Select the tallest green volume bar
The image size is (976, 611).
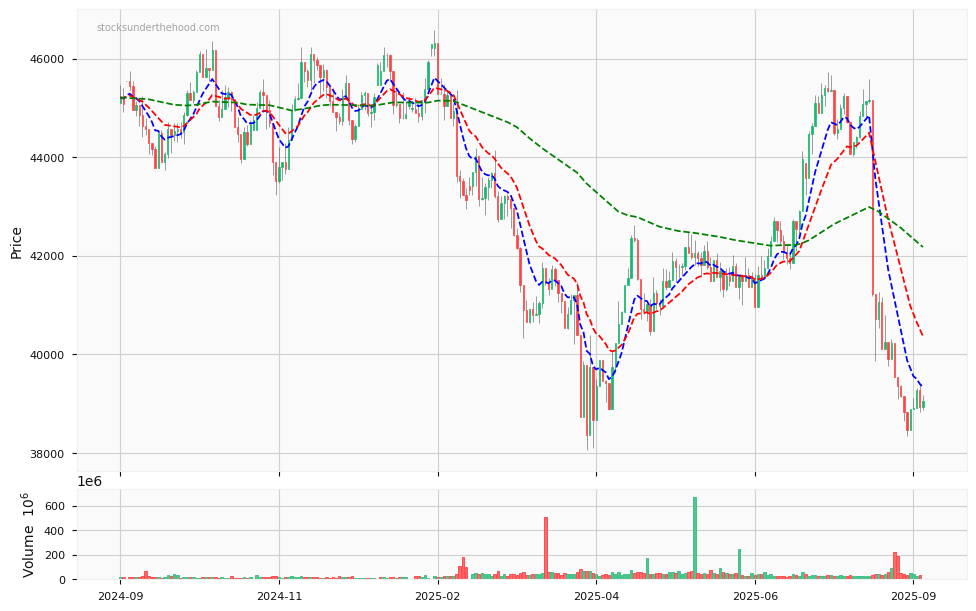695,538
